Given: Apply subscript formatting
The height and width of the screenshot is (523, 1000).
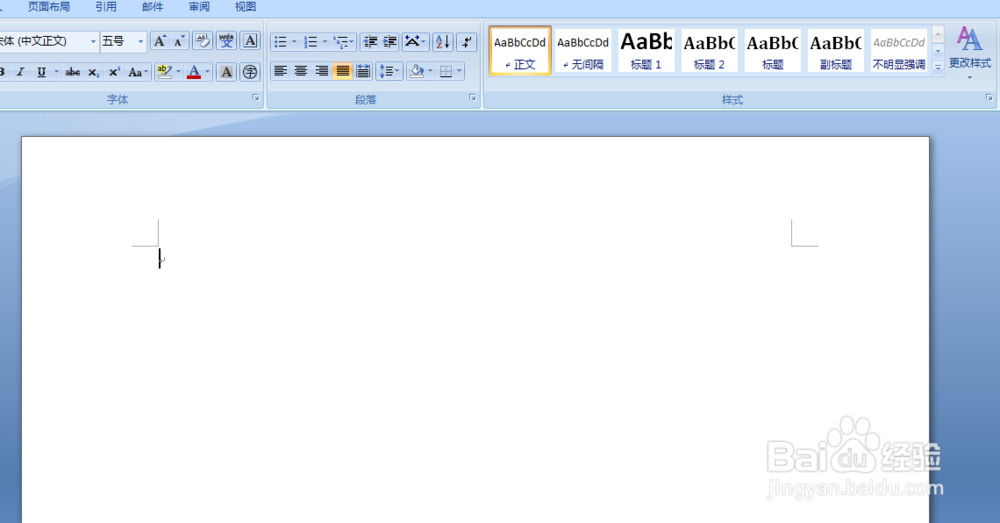Looking at the screenshot, I should point(93,71).
